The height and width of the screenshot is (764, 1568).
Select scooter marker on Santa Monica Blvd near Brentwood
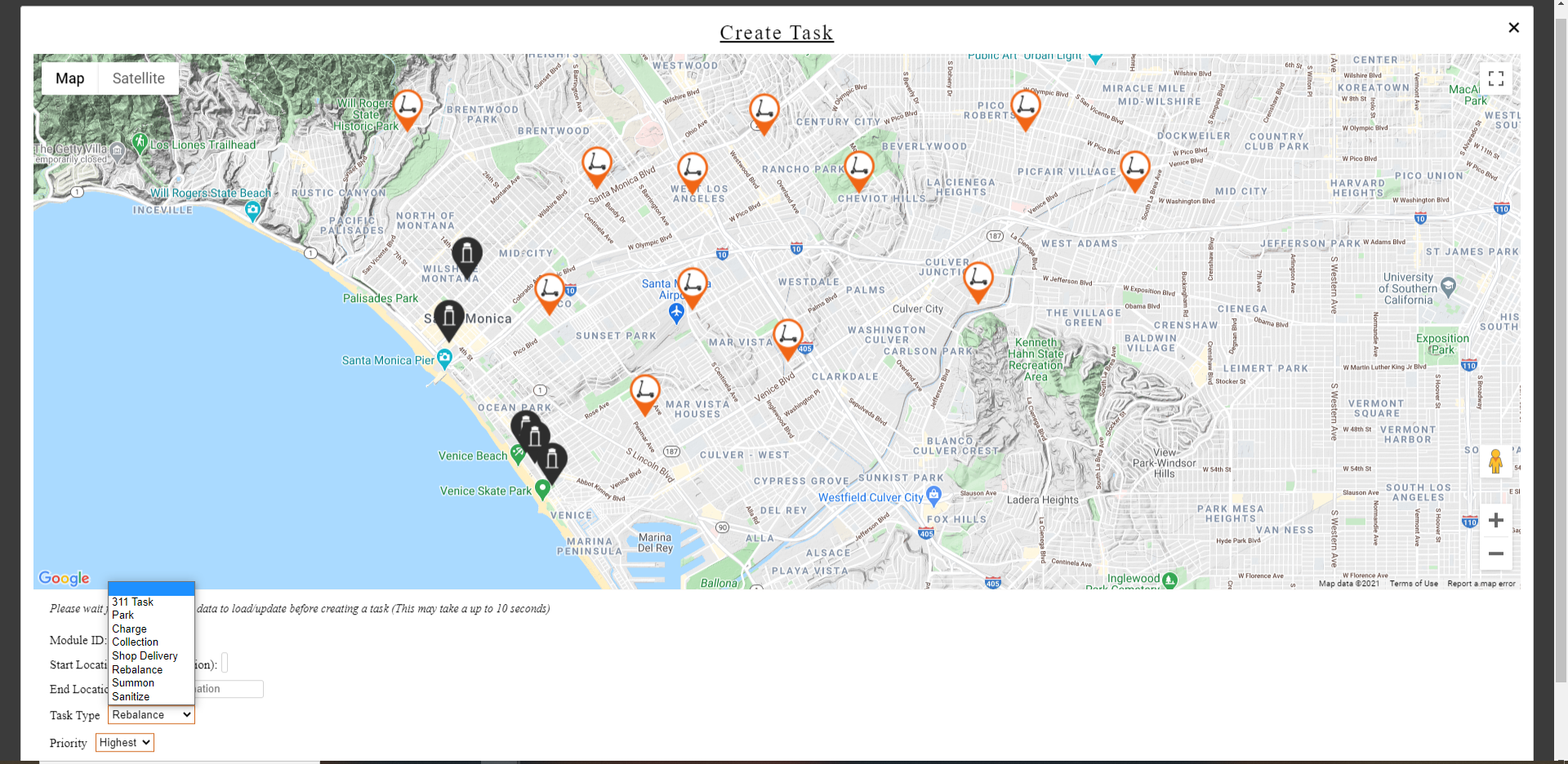coord(597,167)
